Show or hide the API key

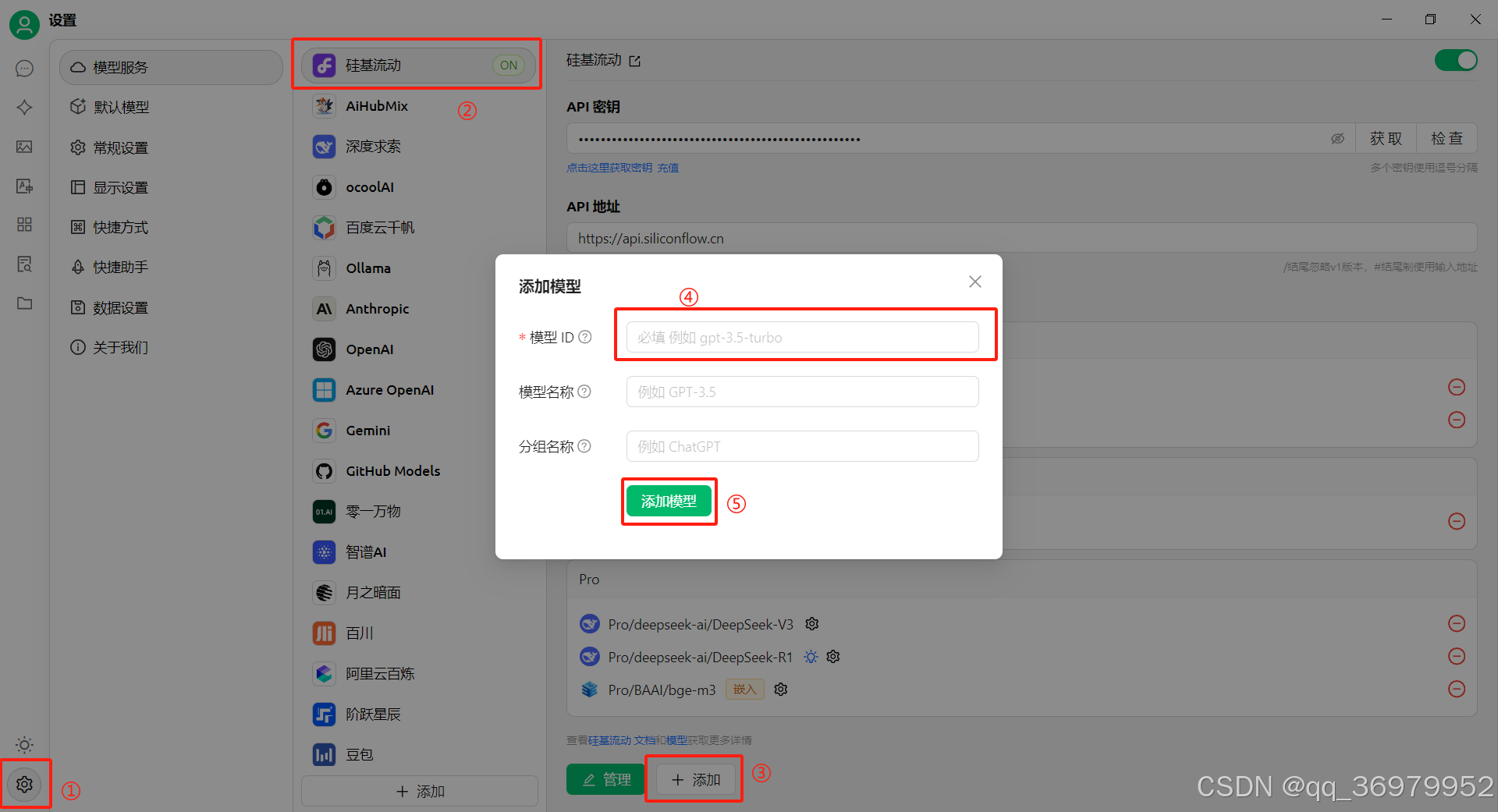pos(1337,139)
